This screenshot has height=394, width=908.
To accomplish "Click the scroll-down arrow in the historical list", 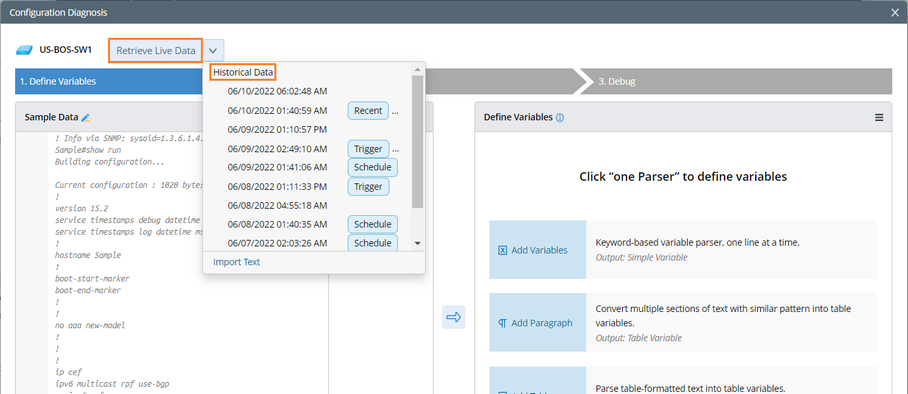I will point(418,243).
